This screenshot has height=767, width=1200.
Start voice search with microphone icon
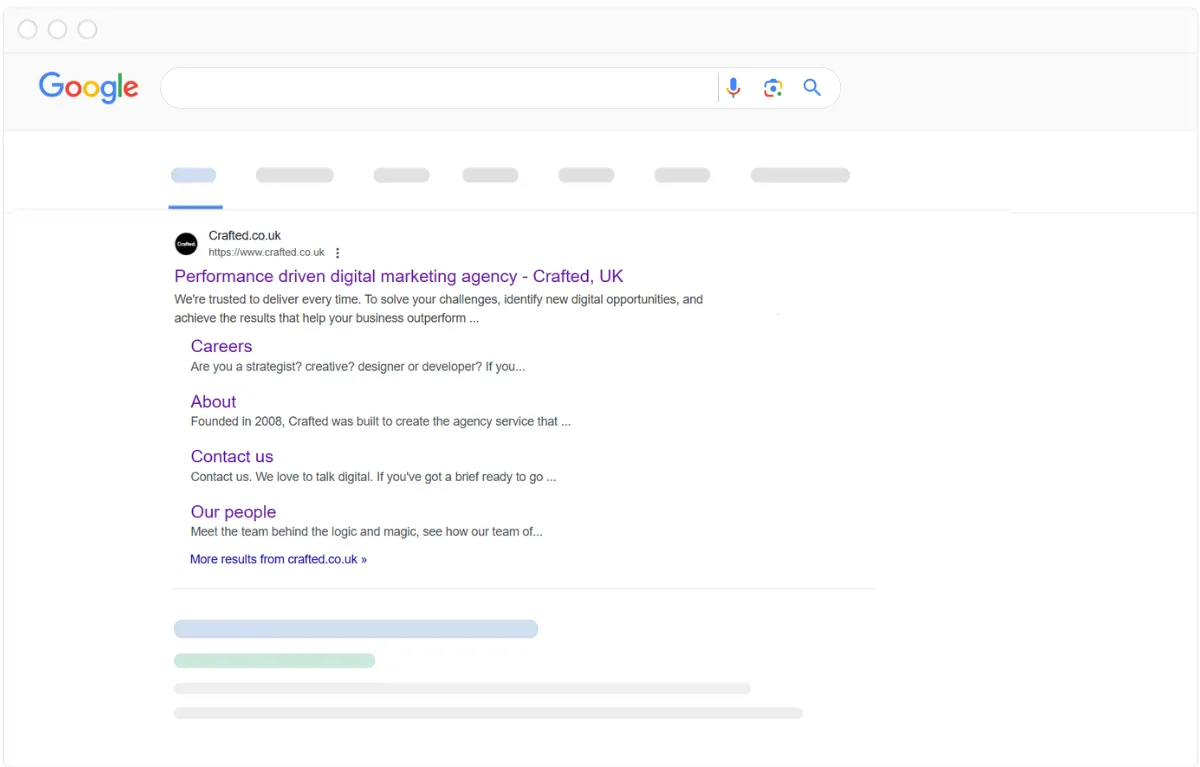(733, 88)
